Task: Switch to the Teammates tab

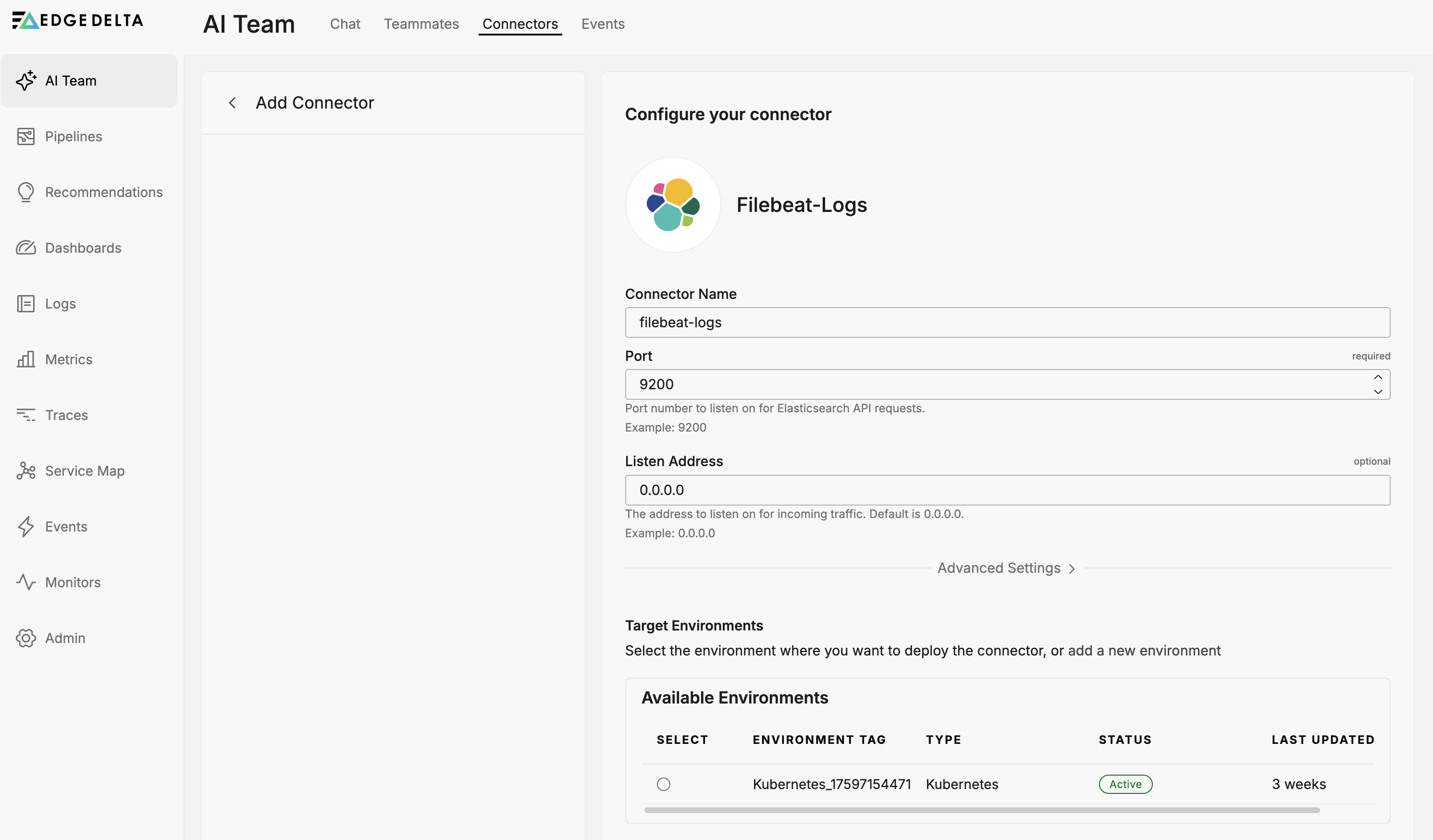Action: point(421,24)
